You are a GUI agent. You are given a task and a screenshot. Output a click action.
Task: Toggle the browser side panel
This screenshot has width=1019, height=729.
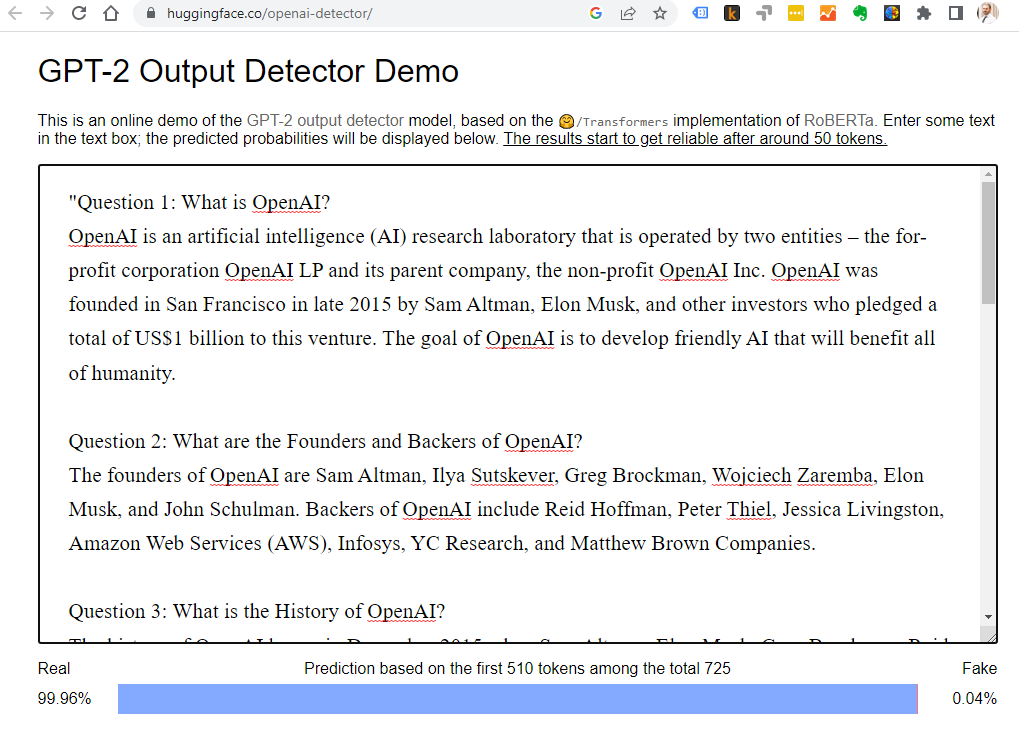click(955, 13)
